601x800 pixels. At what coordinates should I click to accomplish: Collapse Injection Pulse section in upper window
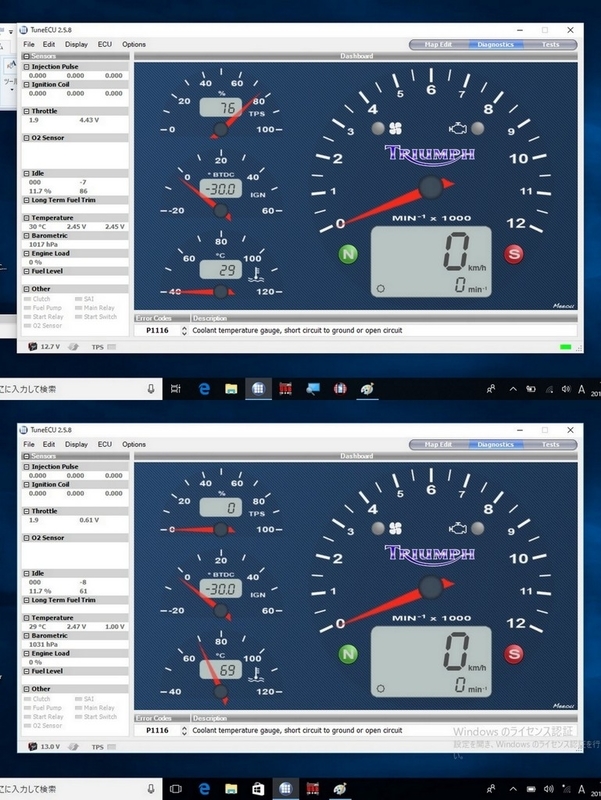click(27, 67)
